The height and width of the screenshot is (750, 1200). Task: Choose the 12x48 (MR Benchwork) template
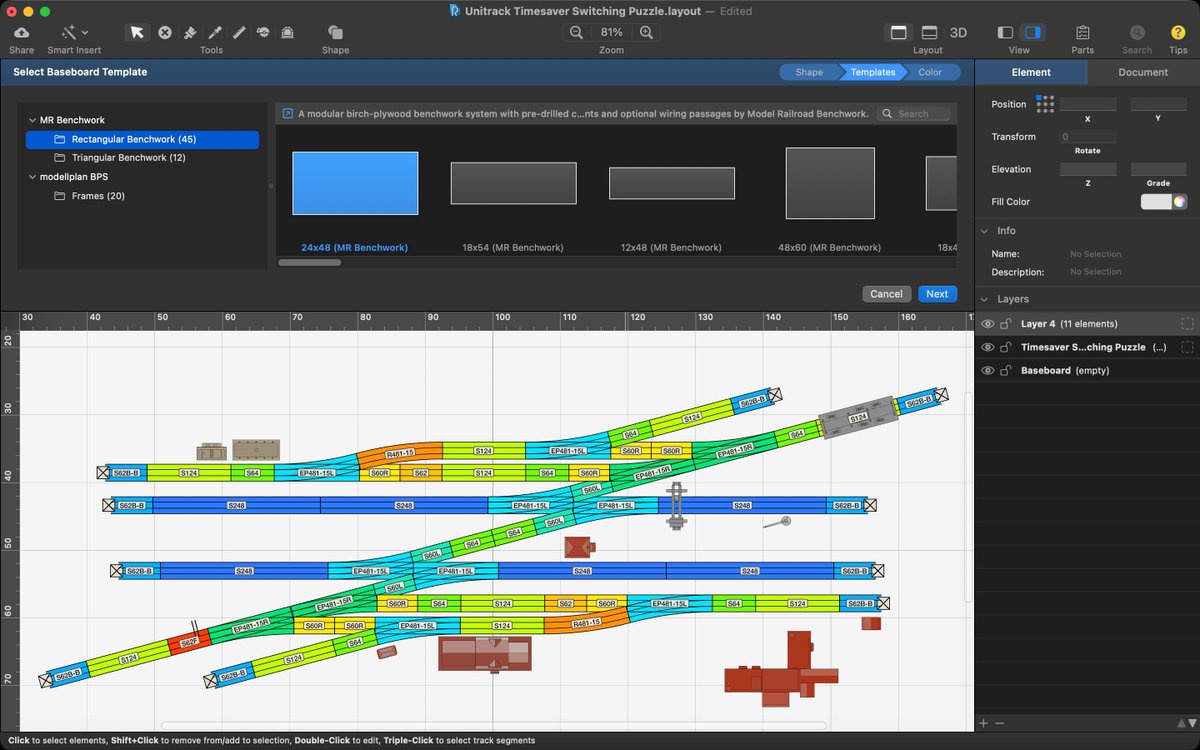672,183
